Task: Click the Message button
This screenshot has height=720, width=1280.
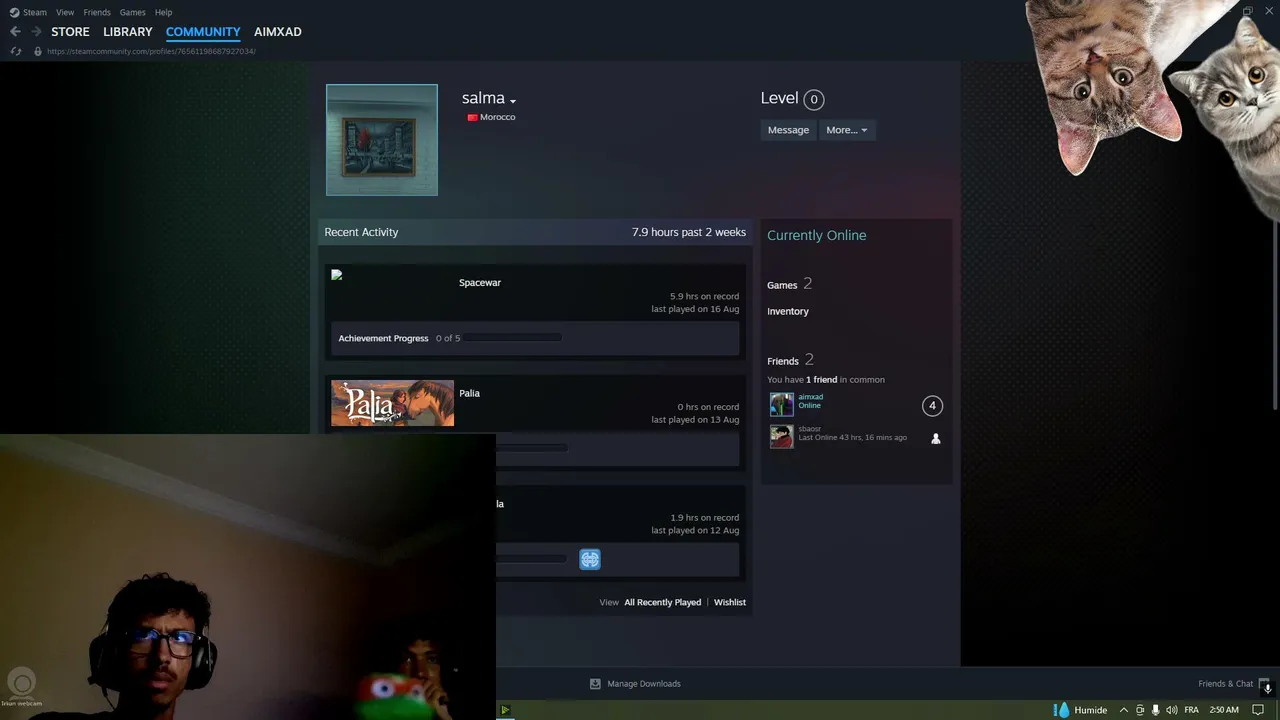Action: (x=788, y=130)
